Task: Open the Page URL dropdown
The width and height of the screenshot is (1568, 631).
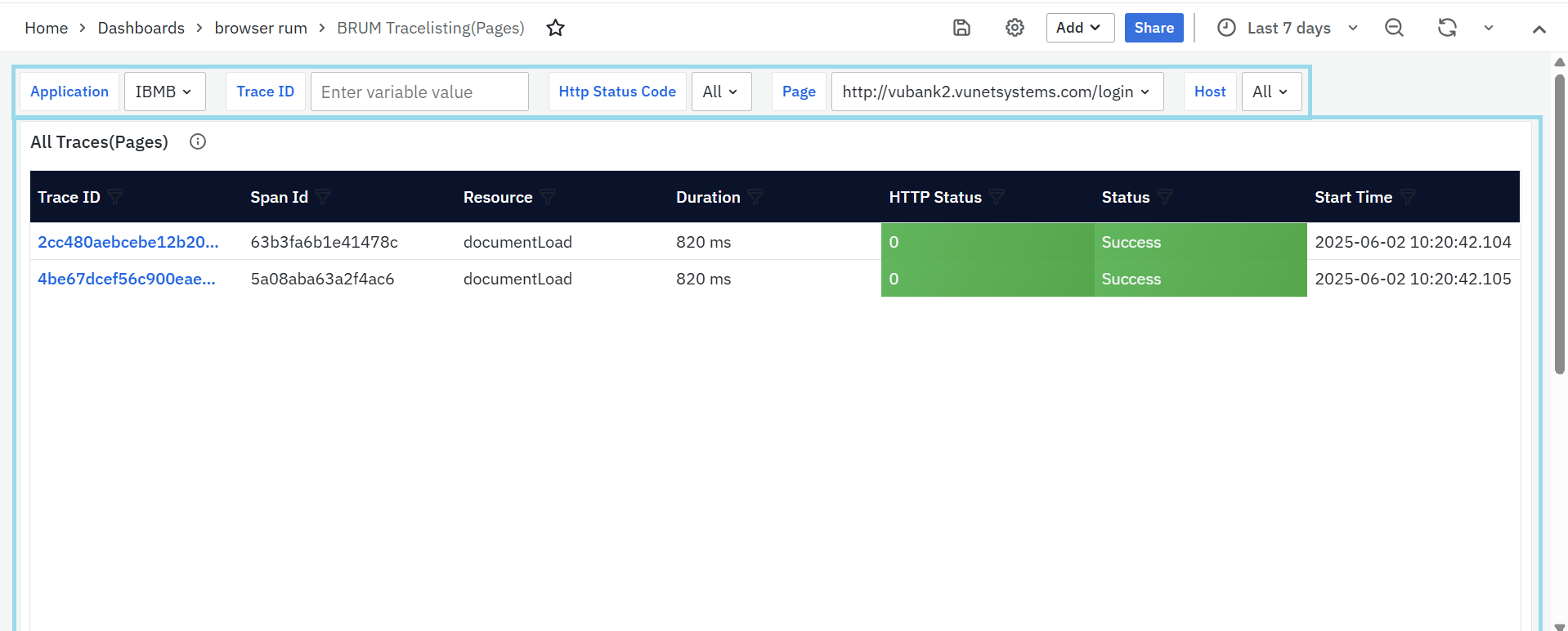Action: [x=997, y=92]
